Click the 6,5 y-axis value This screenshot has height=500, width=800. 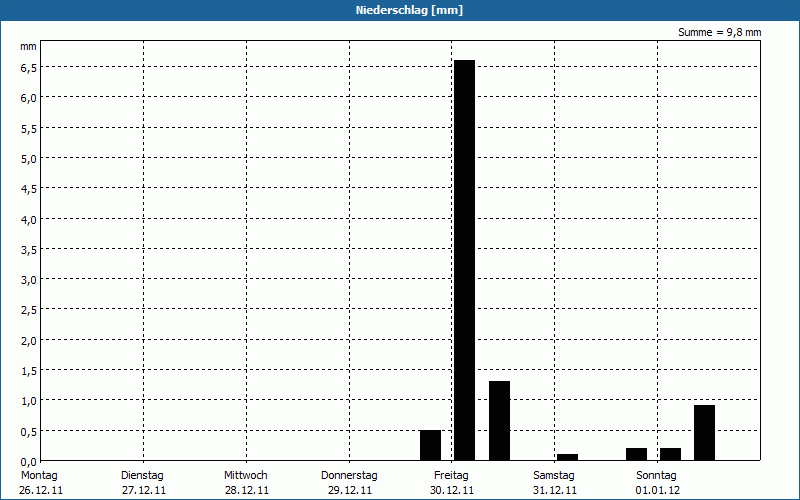tap(29, 68)
